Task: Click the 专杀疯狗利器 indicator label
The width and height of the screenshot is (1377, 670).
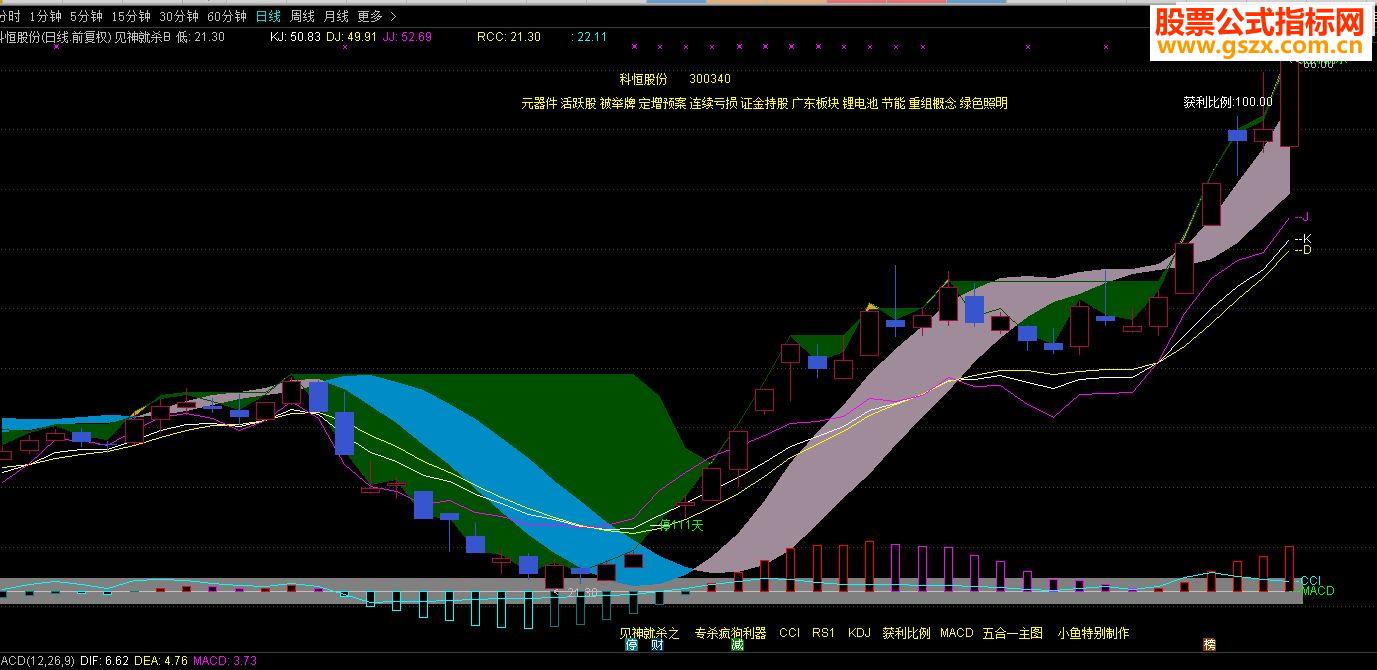Action: click(x=730, y=633)
